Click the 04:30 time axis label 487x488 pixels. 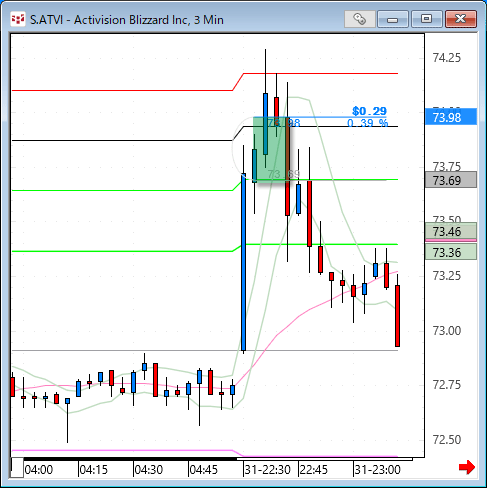pyautogui.click(x=149, y=470)
